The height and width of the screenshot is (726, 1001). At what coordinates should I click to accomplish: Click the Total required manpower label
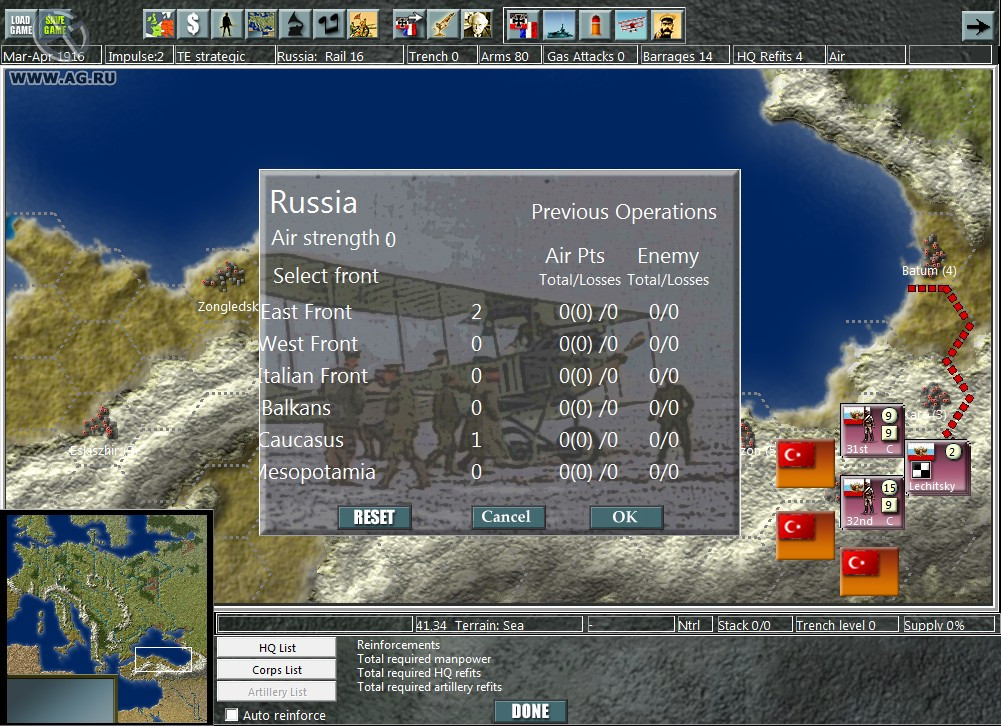(x=424, y=659)
